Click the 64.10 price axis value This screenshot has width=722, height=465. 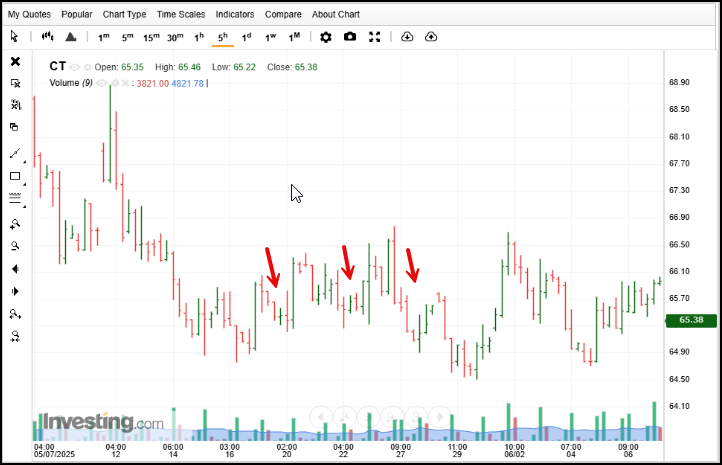point(679,406)
